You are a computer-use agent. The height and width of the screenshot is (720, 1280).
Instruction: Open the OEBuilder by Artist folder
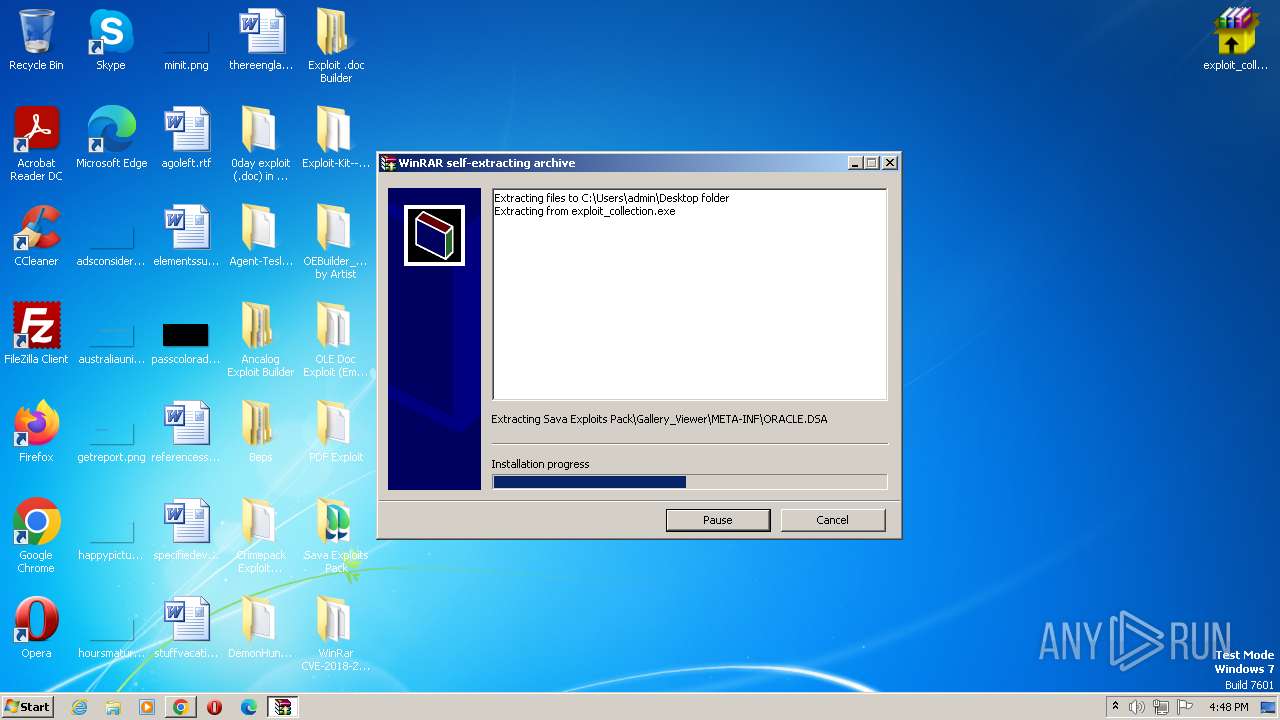pyautogui.click(x=336, y=242)
